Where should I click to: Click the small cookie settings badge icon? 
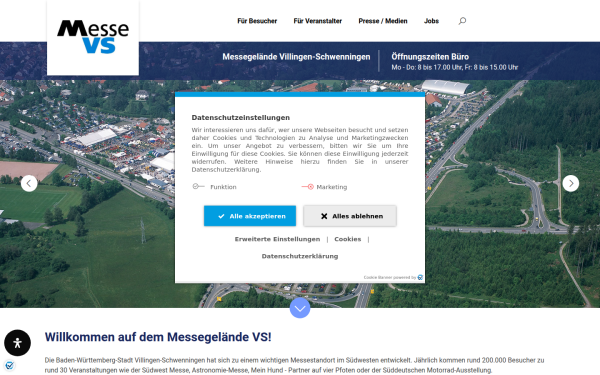[x=10, y=365]
